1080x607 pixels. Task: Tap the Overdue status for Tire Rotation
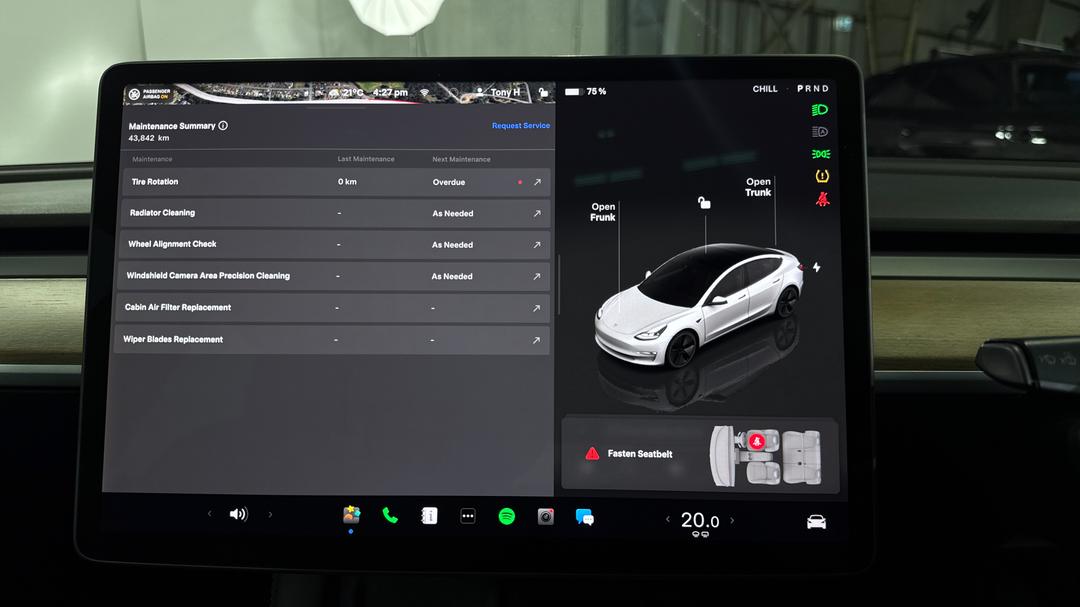(448, 183)
